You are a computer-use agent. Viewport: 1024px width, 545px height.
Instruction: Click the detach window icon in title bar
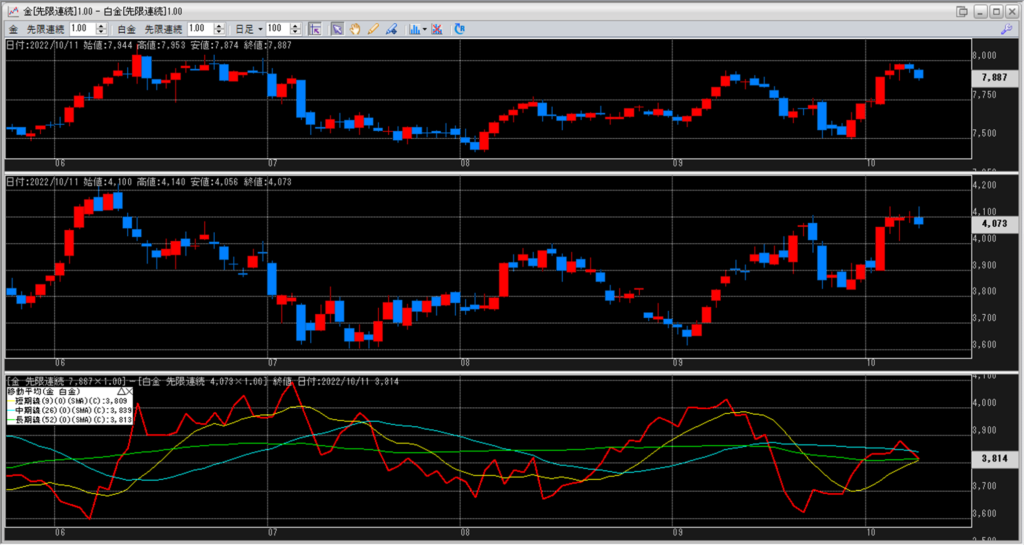pyautogui.click(x=961, y=10)
